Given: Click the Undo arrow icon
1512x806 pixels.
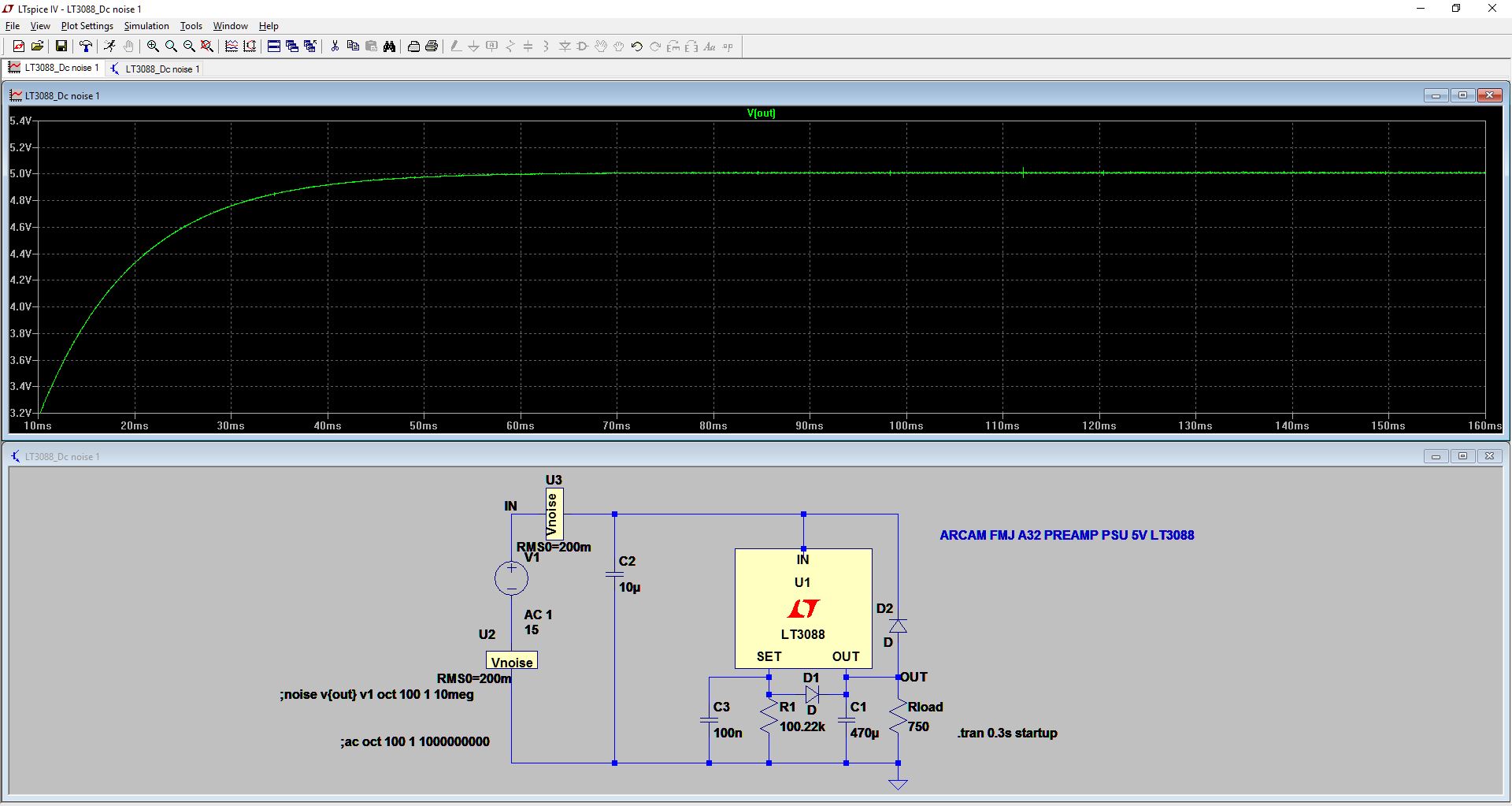Looking at the screenshot, I should (637, 46).
